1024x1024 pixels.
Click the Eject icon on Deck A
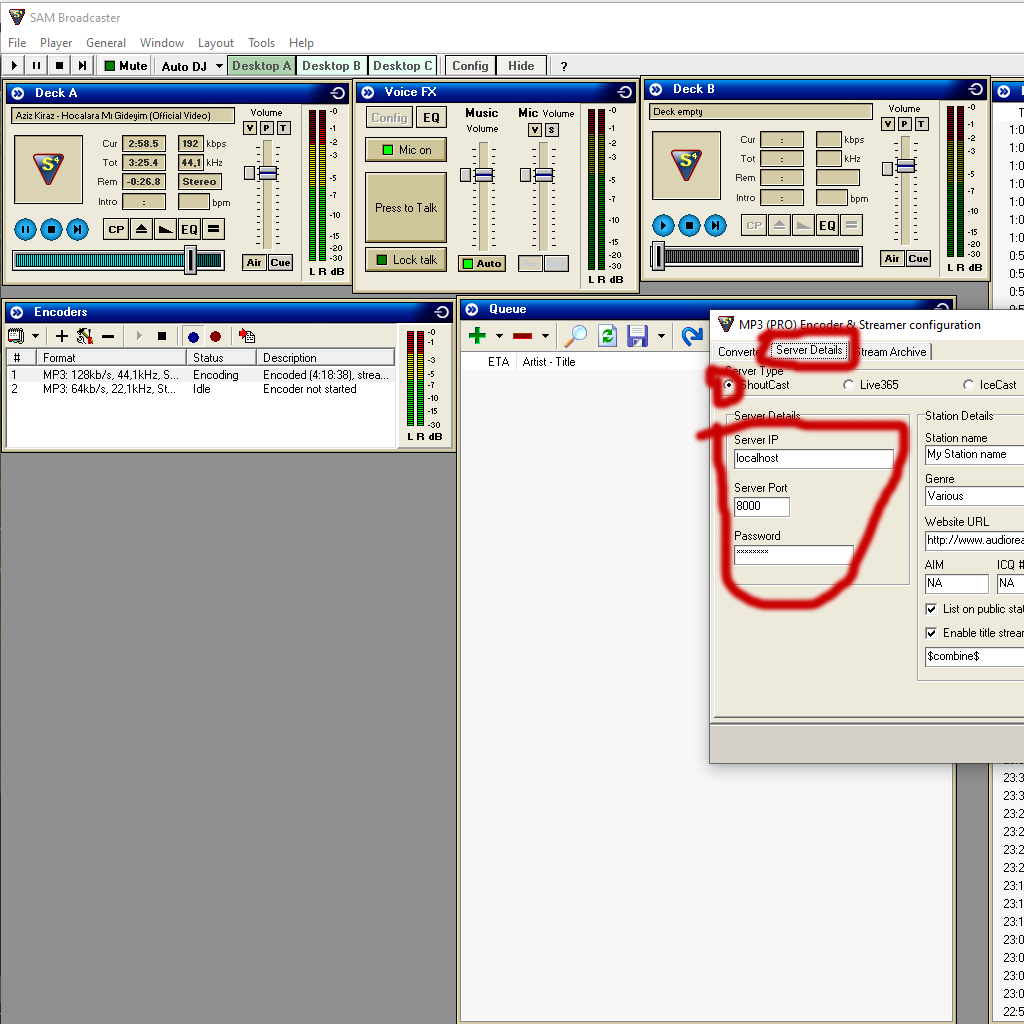tap(141, 229)
